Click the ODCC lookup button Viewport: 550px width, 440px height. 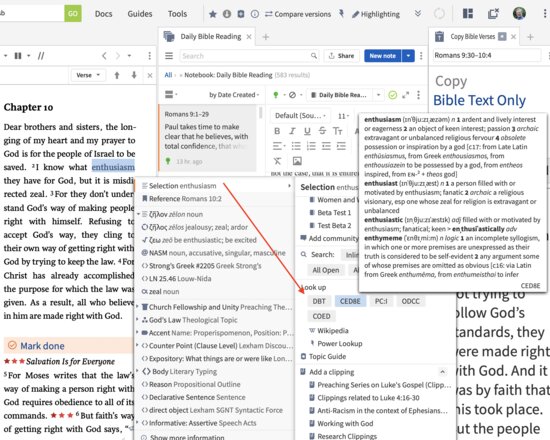[x=410, y=301]
